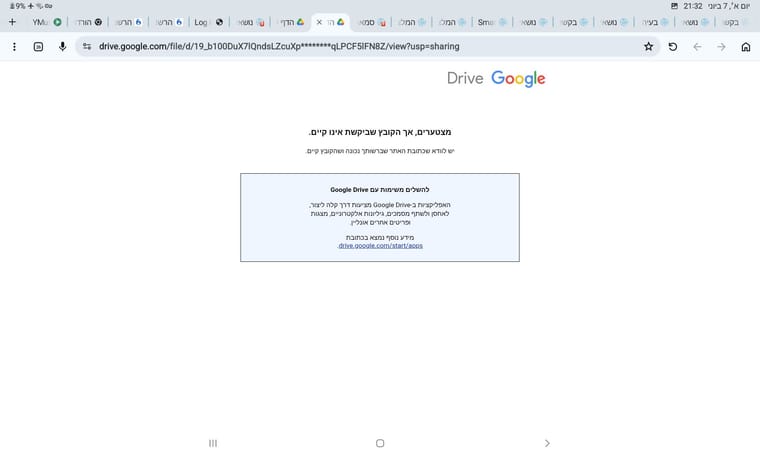Open a new tab with the plus button
Image resolution: width=760 pixels, height=456 pixels.
pyautogui.click(x=12, y=22)
